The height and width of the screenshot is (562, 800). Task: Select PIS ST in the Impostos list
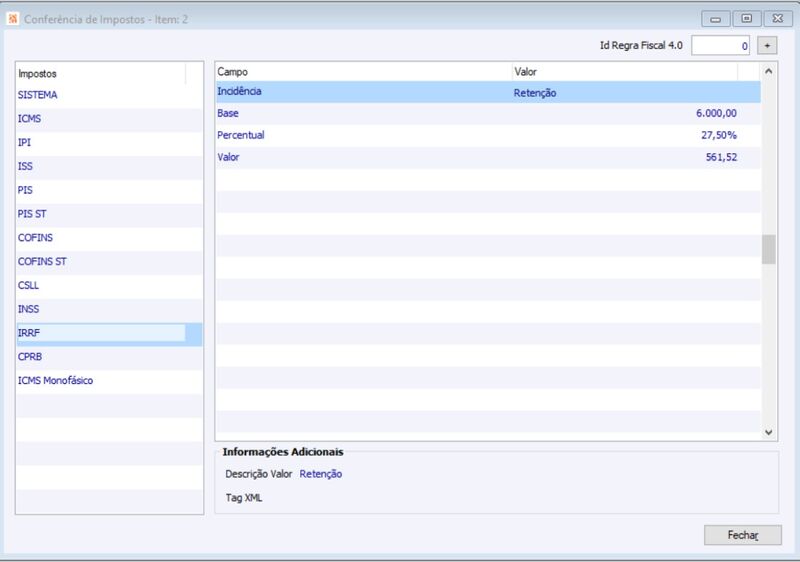[109, 214]
